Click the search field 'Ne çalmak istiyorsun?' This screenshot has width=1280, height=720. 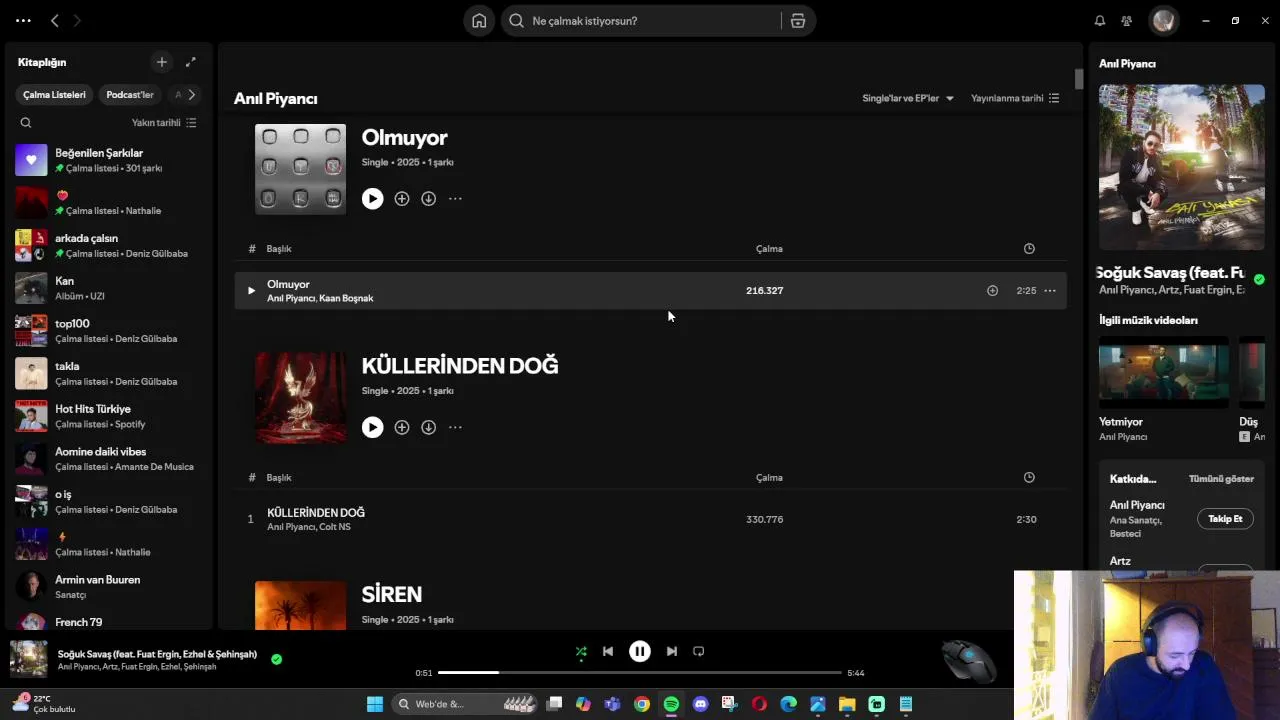pos(642,21)
